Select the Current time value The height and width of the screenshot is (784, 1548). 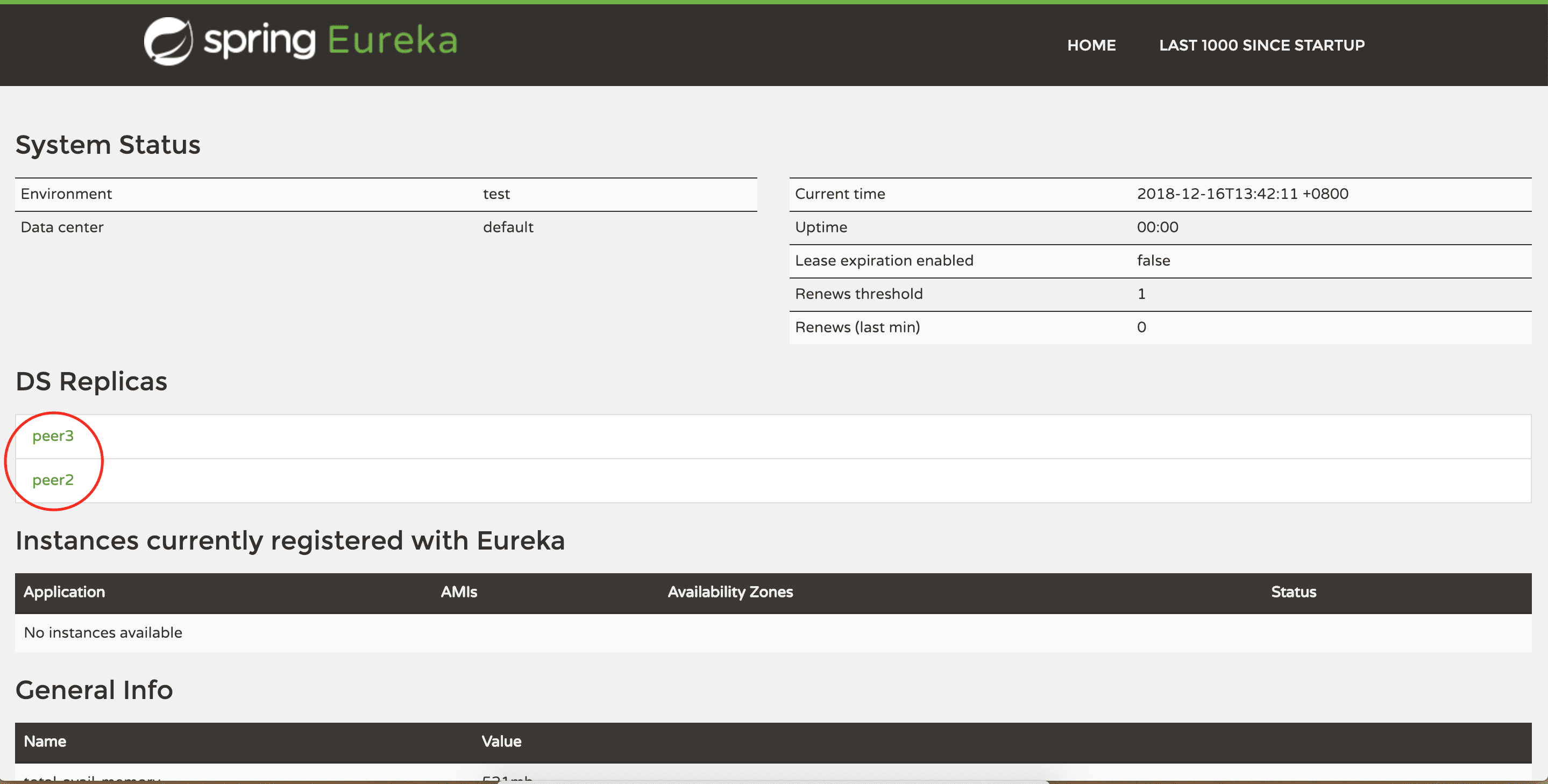click(1242, 194)
